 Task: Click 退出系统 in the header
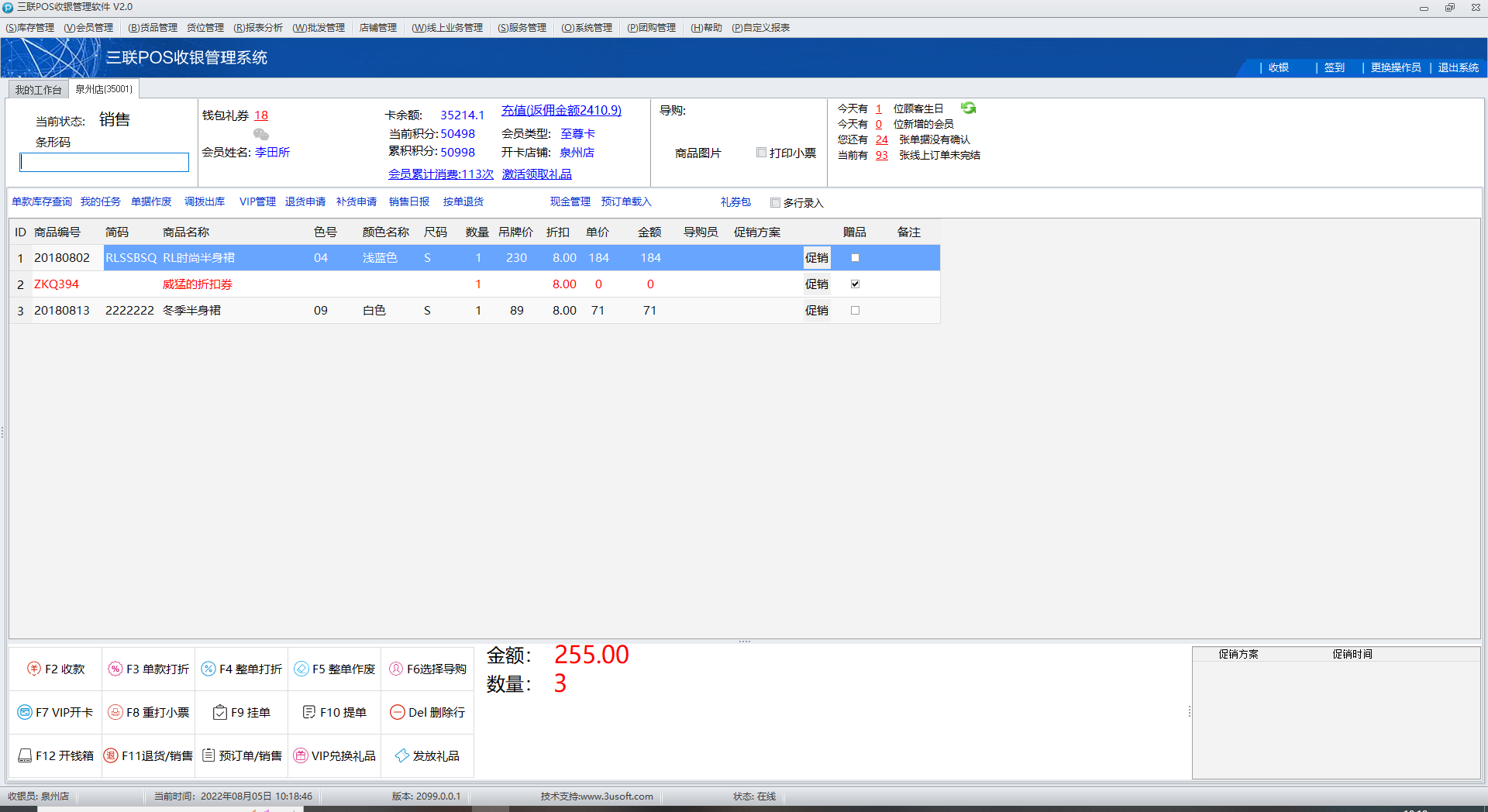point(1459,68)
